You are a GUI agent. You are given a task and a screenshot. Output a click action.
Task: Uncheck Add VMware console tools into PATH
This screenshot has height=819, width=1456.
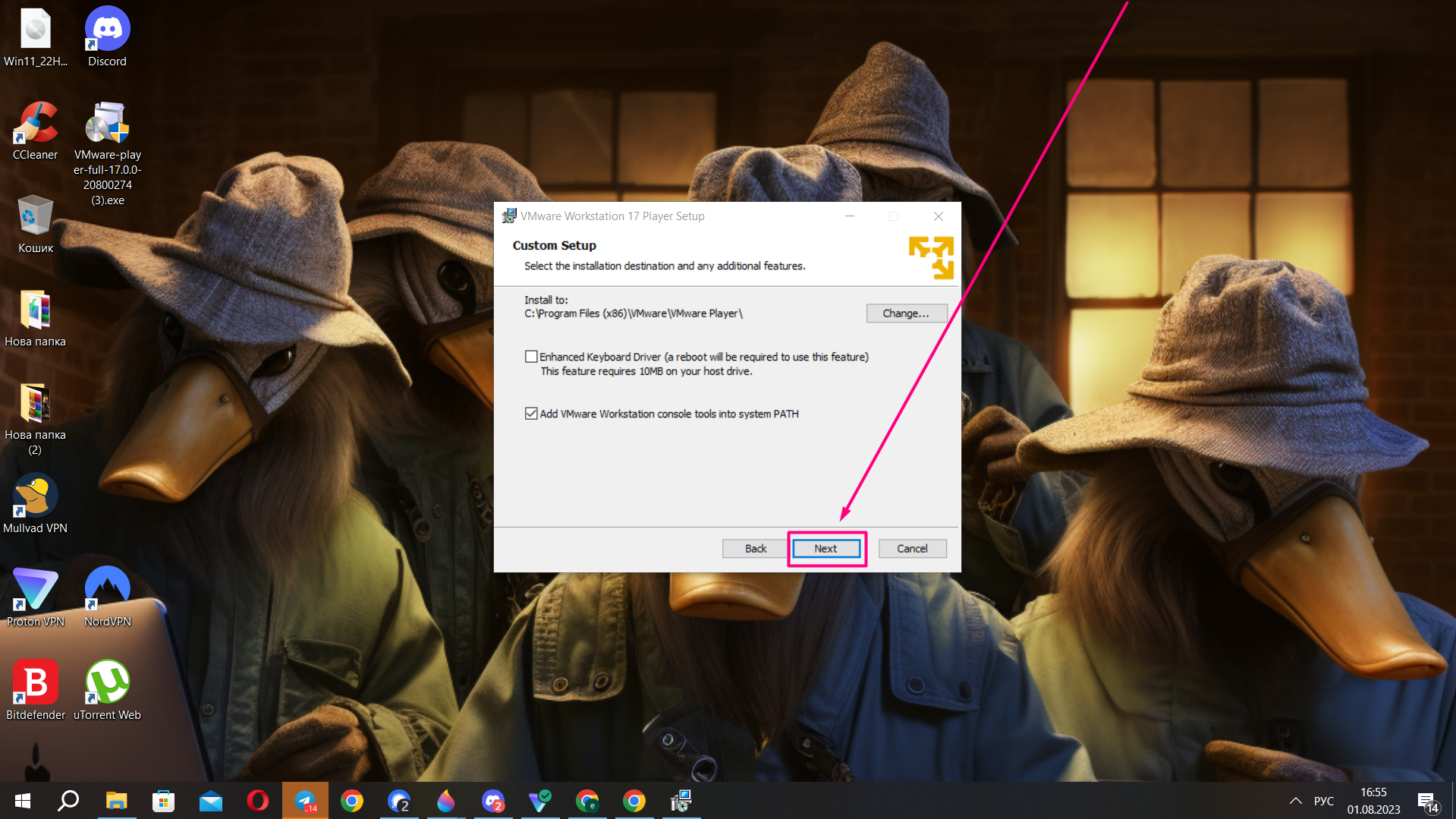tap(531, 414)
